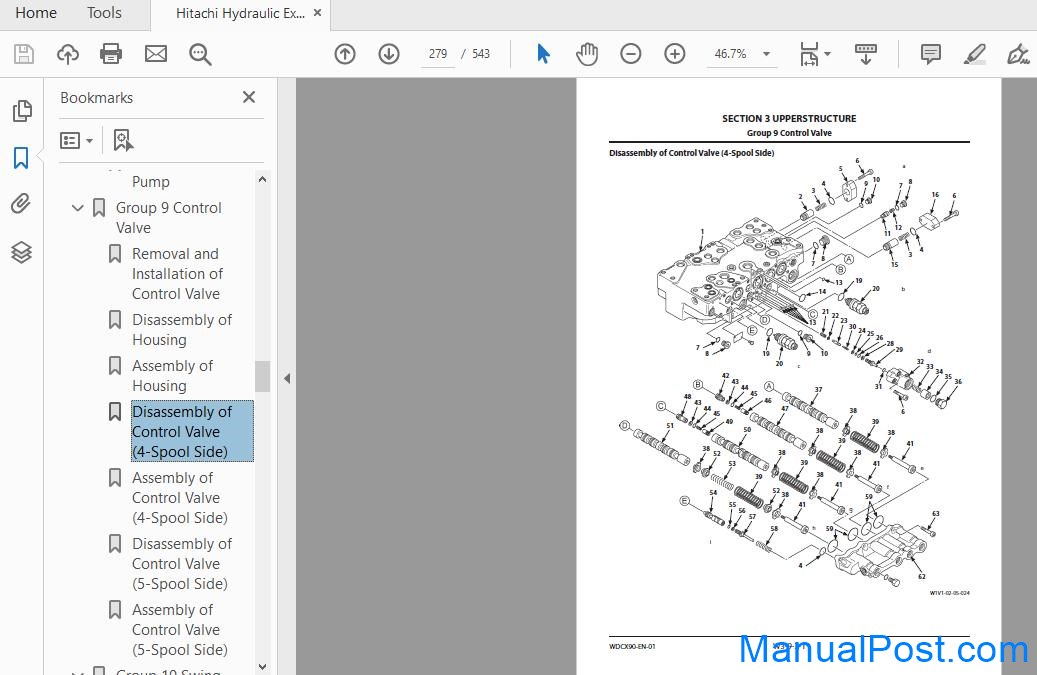Toggle scrolling mode keyboard icon

866,54
